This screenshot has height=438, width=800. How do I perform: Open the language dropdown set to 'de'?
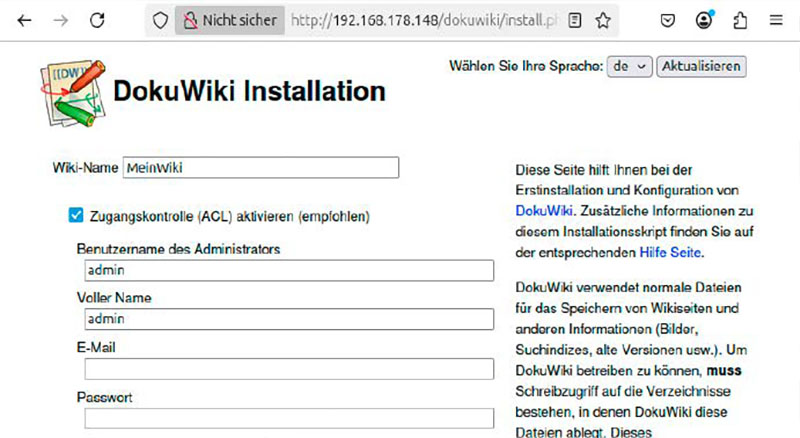click(630, 67)
